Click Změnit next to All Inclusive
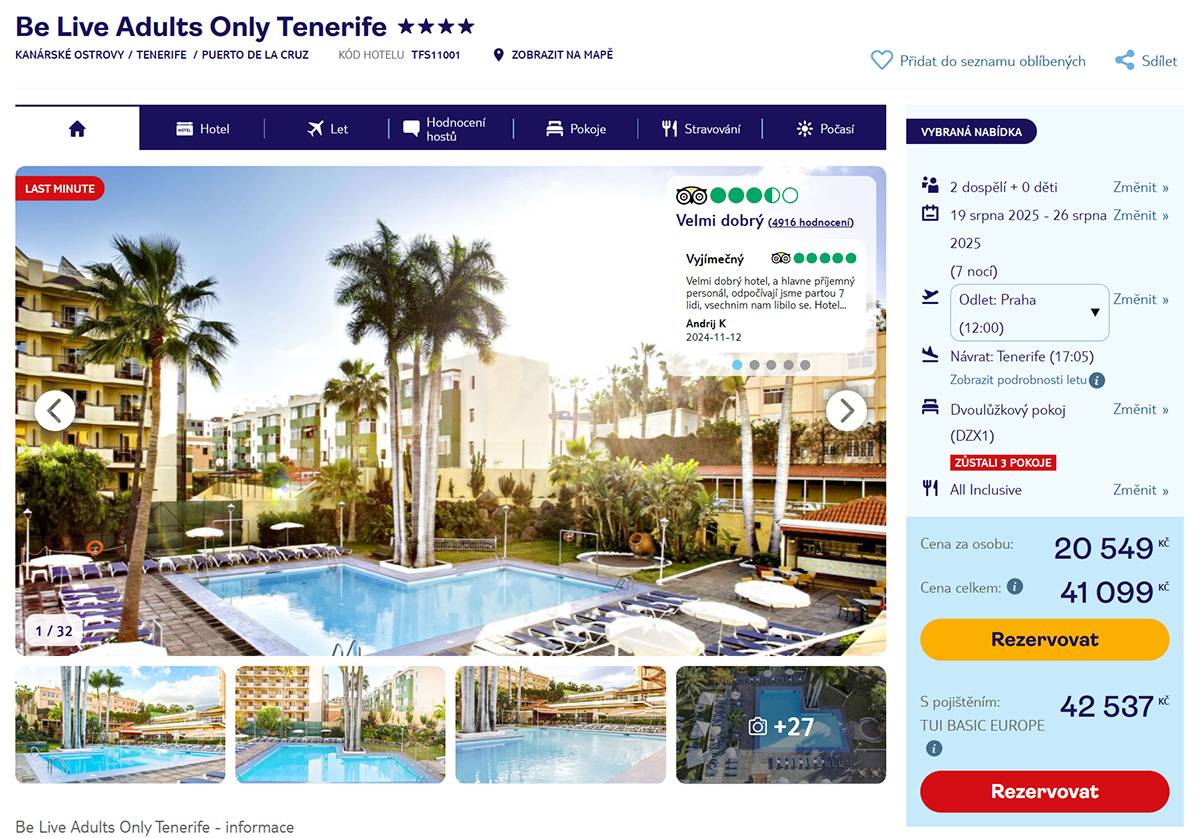 [1141, 490]
